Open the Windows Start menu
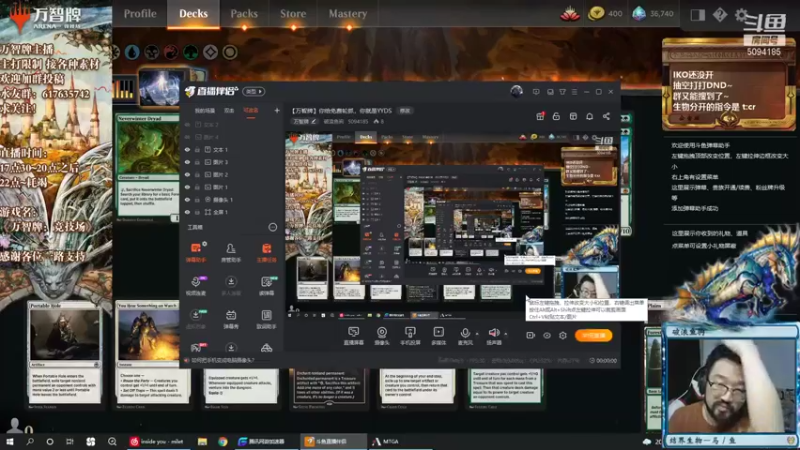800x450 pixels. (x=10, y=441)
